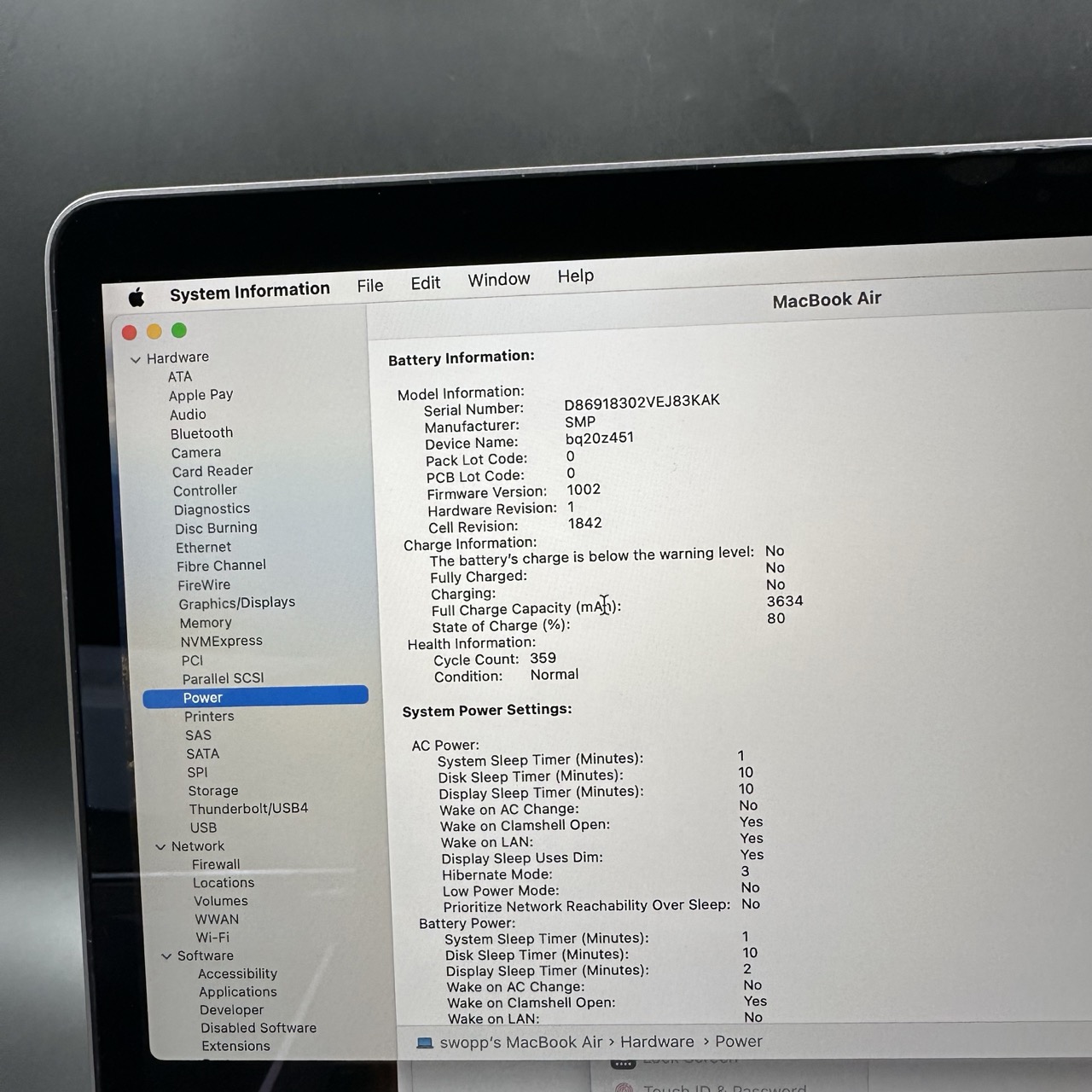Select SAS in the sidebar
1092x1092 pixels.
(x=198, y=735)
